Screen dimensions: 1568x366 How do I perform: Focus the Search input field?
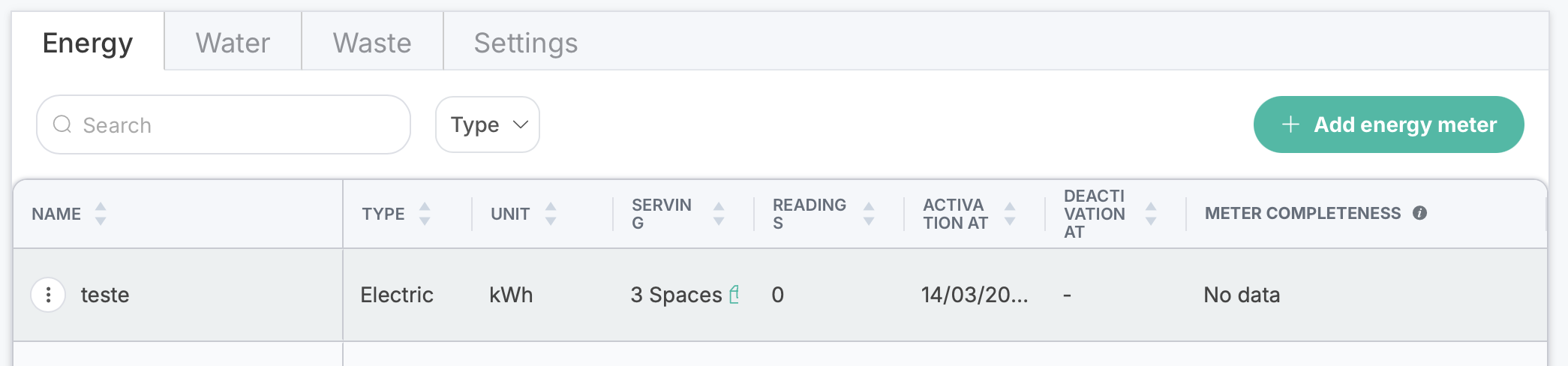point(224,124)
